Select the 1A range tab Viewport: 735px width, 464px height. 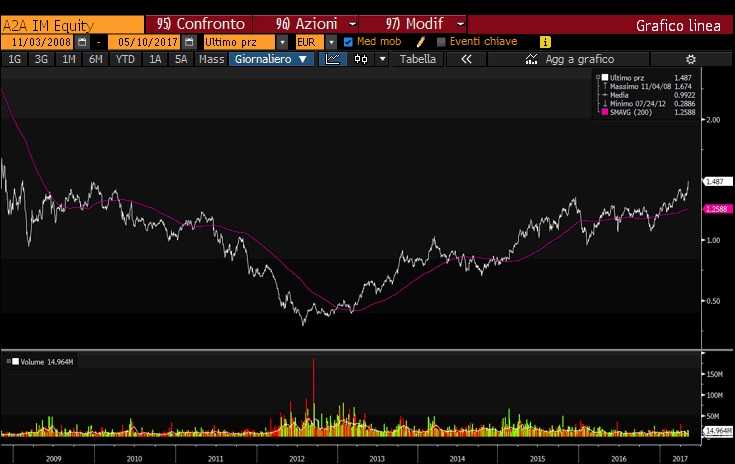pos(155,59)
